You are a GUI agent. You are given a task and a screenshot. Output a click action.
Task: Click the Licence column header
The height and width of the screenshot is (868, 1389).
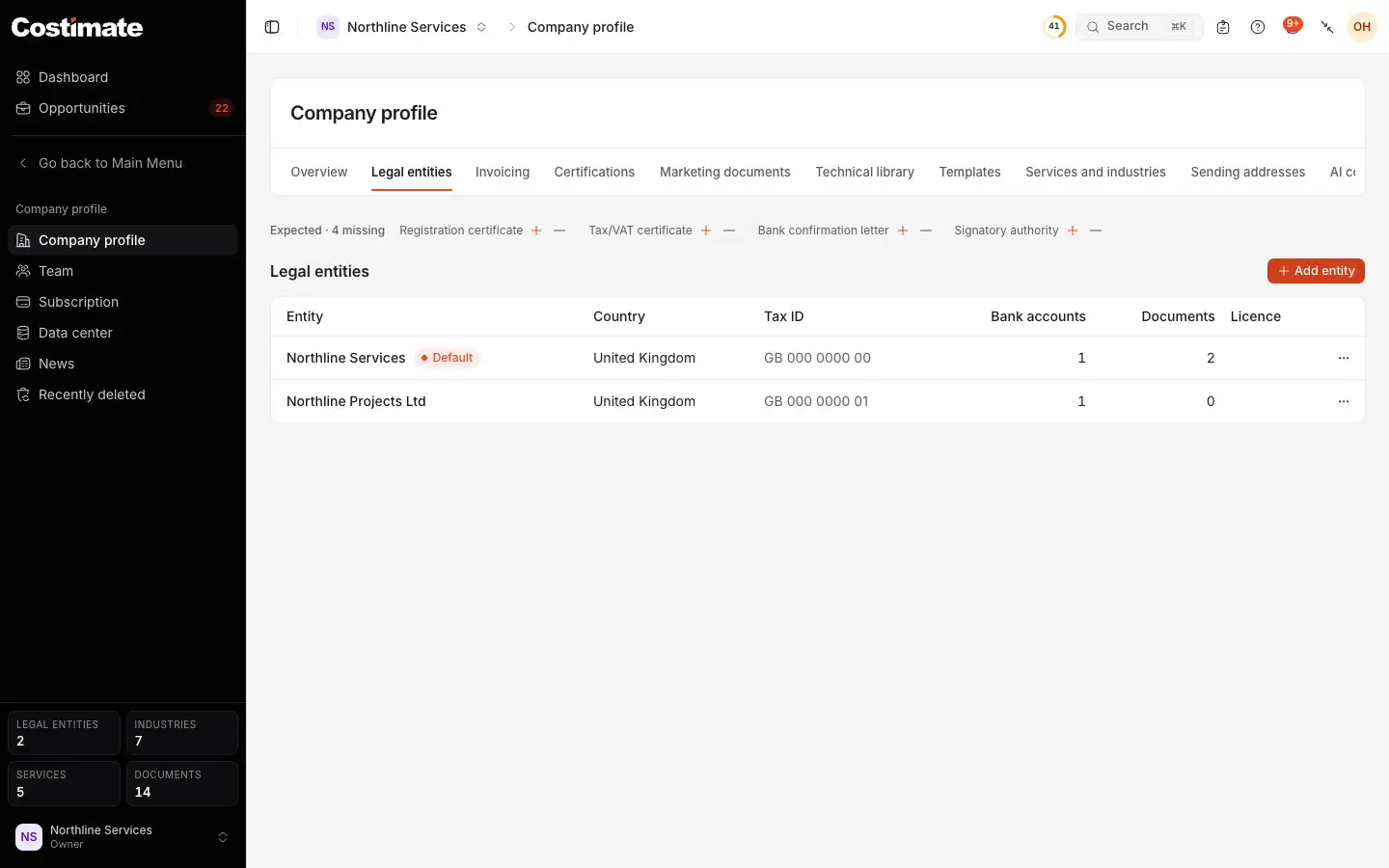[1256, 316]
